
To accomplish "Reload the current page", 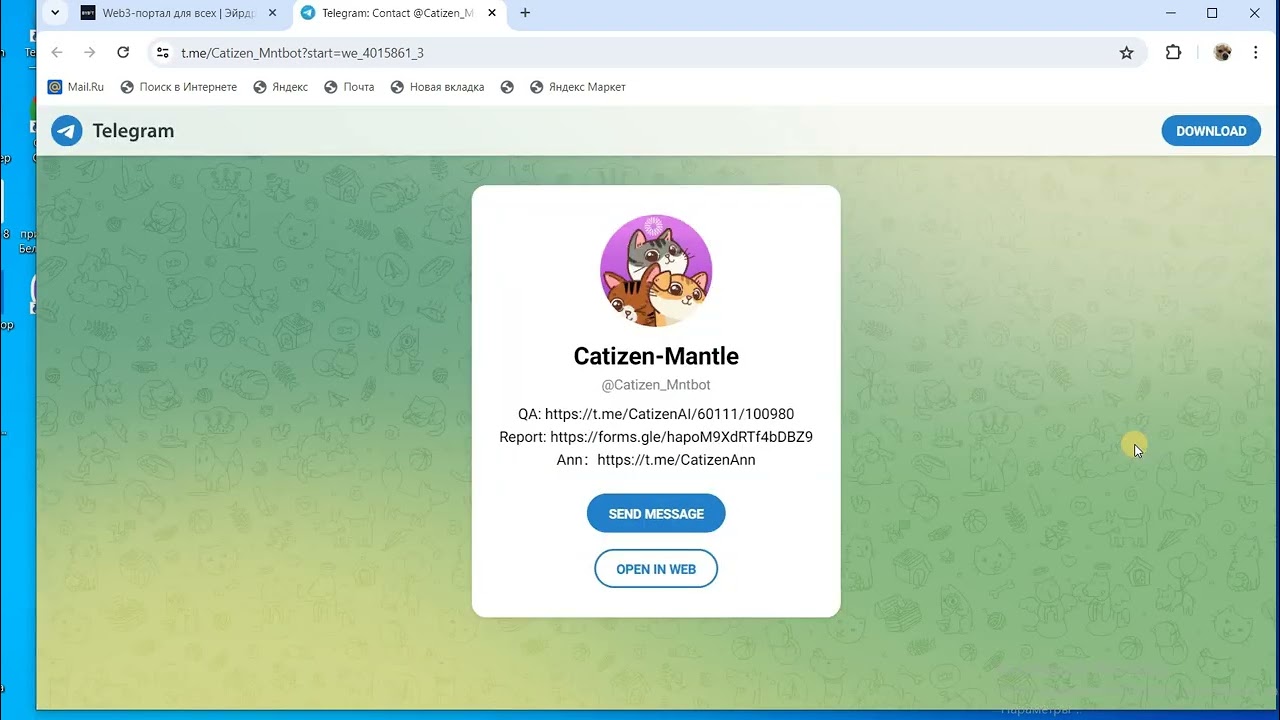I will [x=123, y=53].
